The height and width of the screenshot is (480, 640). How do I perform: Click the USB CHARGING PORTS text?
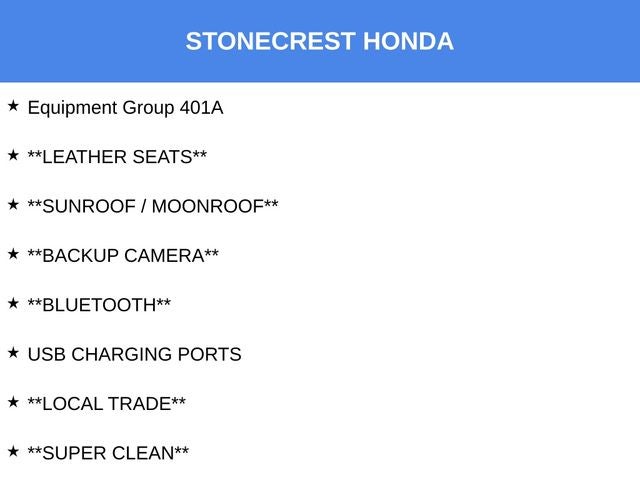[x=134, y=355]
